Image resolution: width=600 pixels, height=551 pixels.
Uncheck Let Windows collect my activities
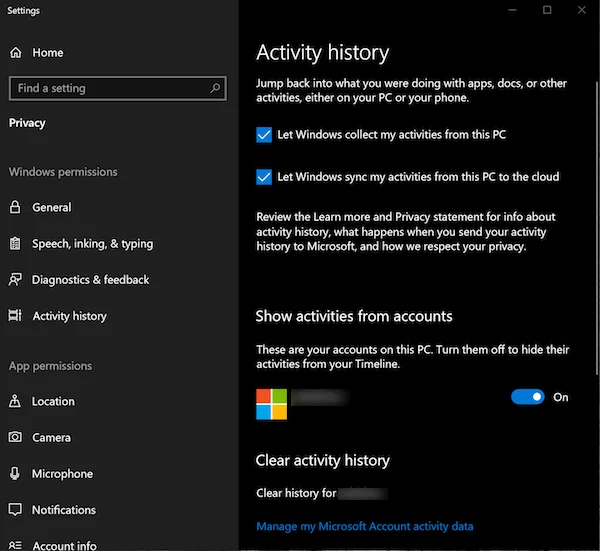pos(264,135)
